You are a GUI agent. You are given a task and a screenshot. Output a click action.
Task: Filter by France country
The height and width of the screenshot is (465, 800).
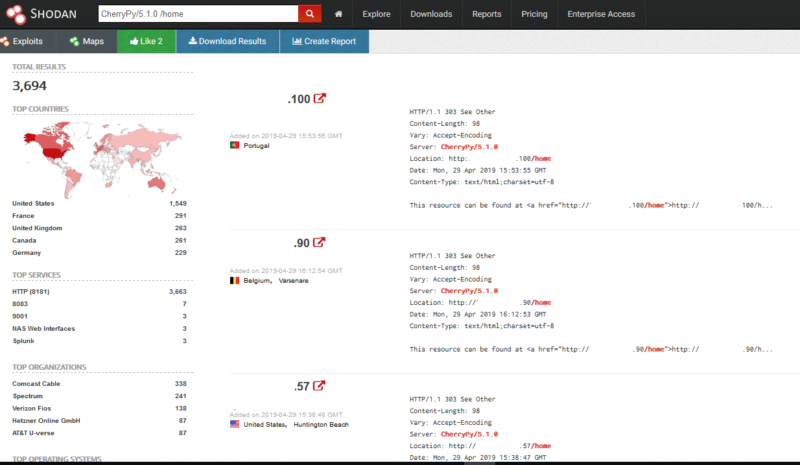coord(23,215)
